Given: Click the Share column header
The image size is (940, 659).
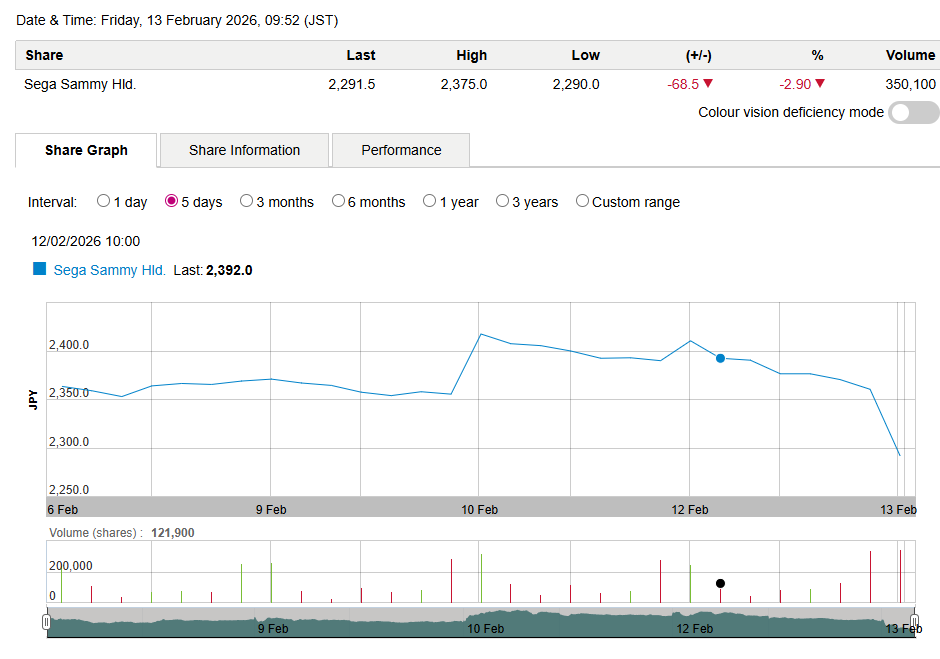Looking at the screenshot, I should [44, 55].
